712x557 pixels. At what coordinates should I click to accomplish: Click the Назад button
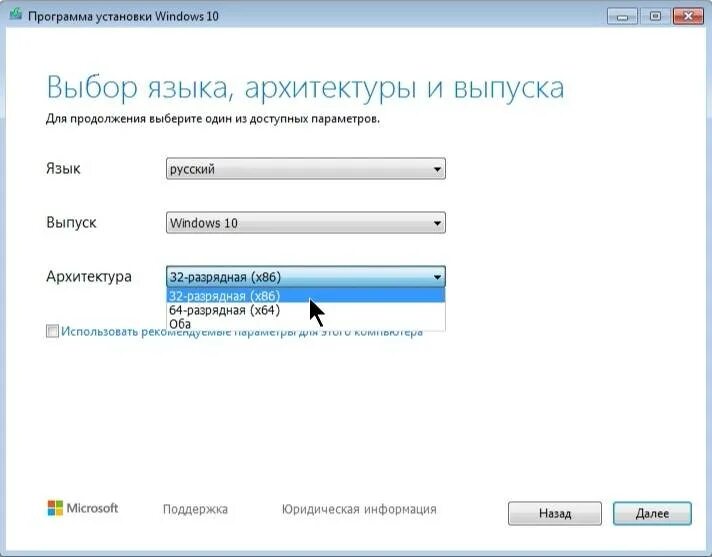(554, 513)
